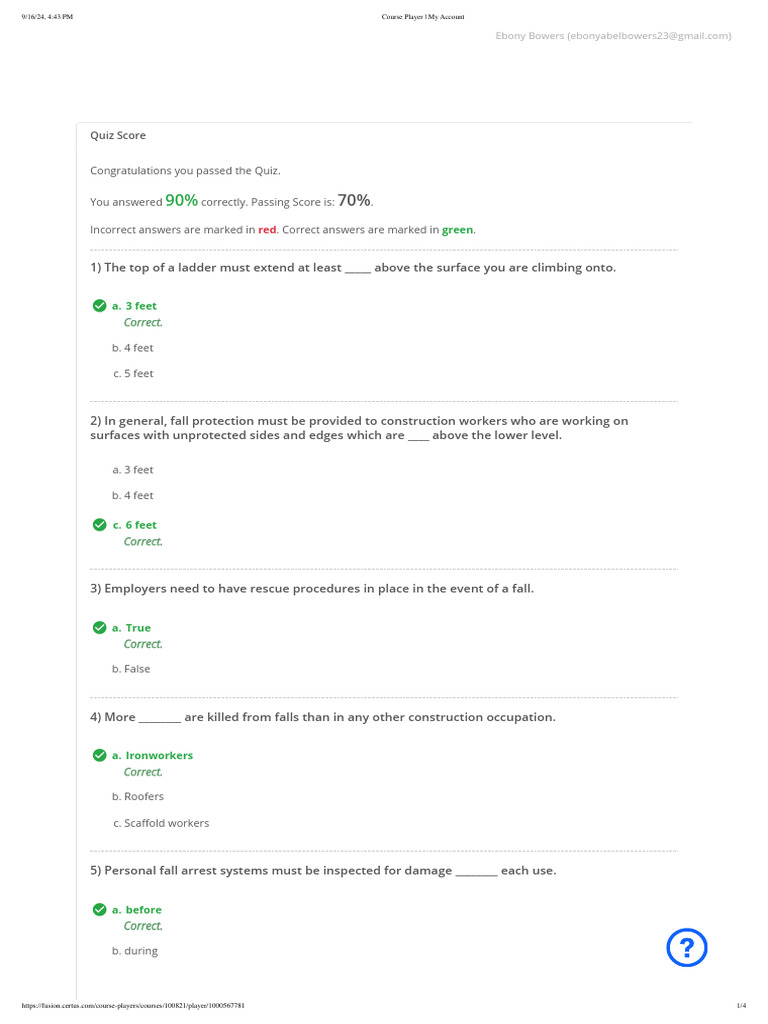Select 'c. Scaffold workers' option
Viewport: 768px width, 1024px height.
point(161,823)
